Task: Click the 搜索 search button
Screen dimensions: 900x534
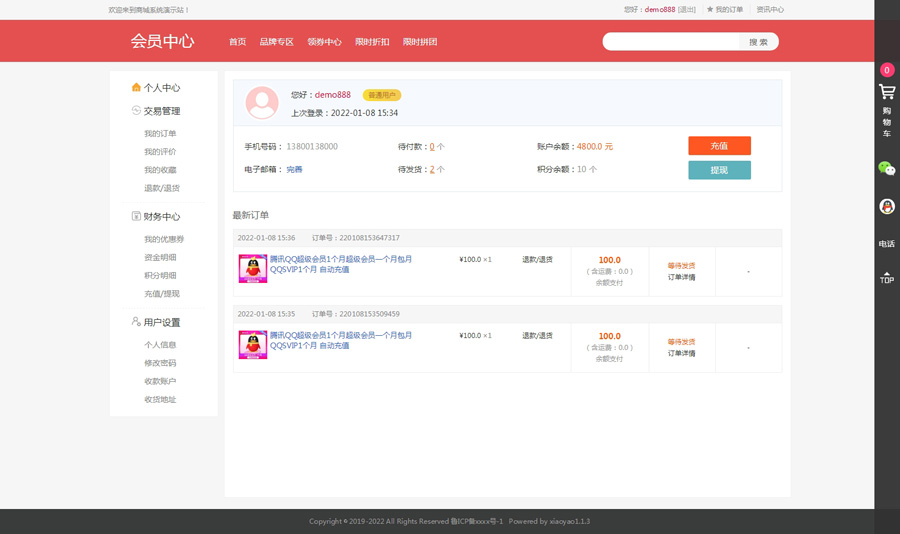Action: point(759,42)
